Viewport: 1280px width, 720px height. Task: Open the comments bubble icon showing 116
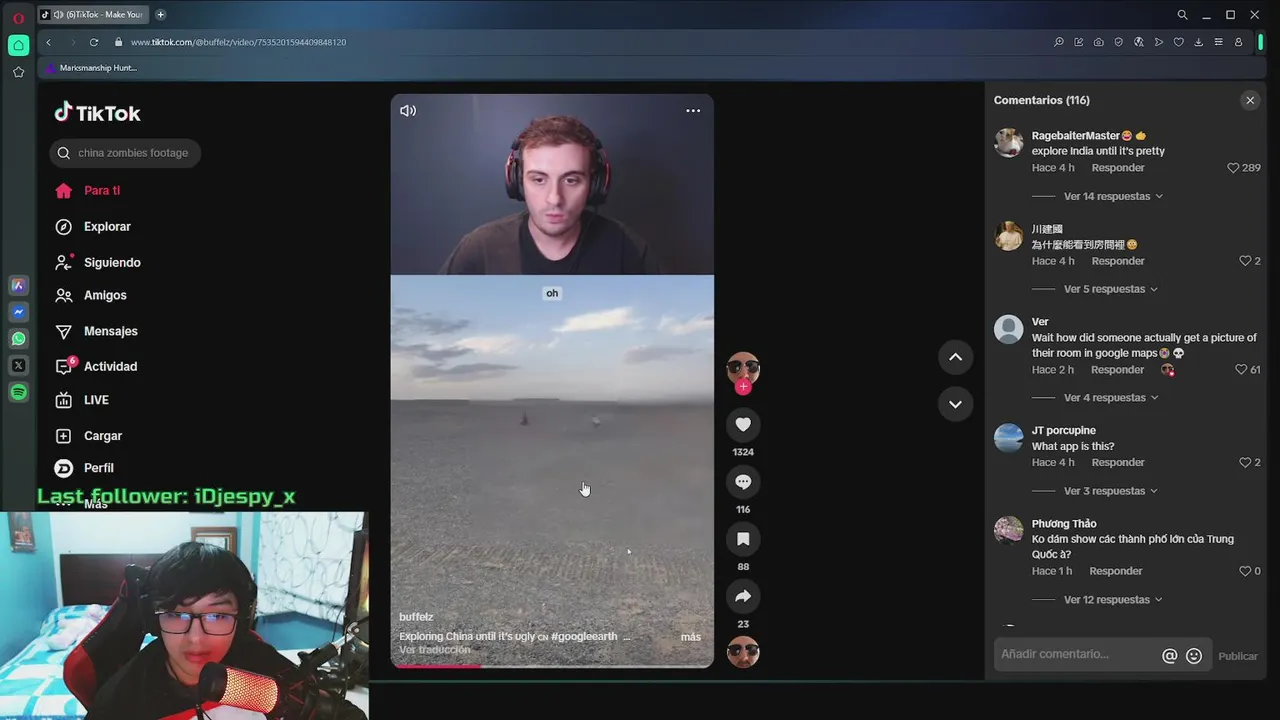point(743,482)
